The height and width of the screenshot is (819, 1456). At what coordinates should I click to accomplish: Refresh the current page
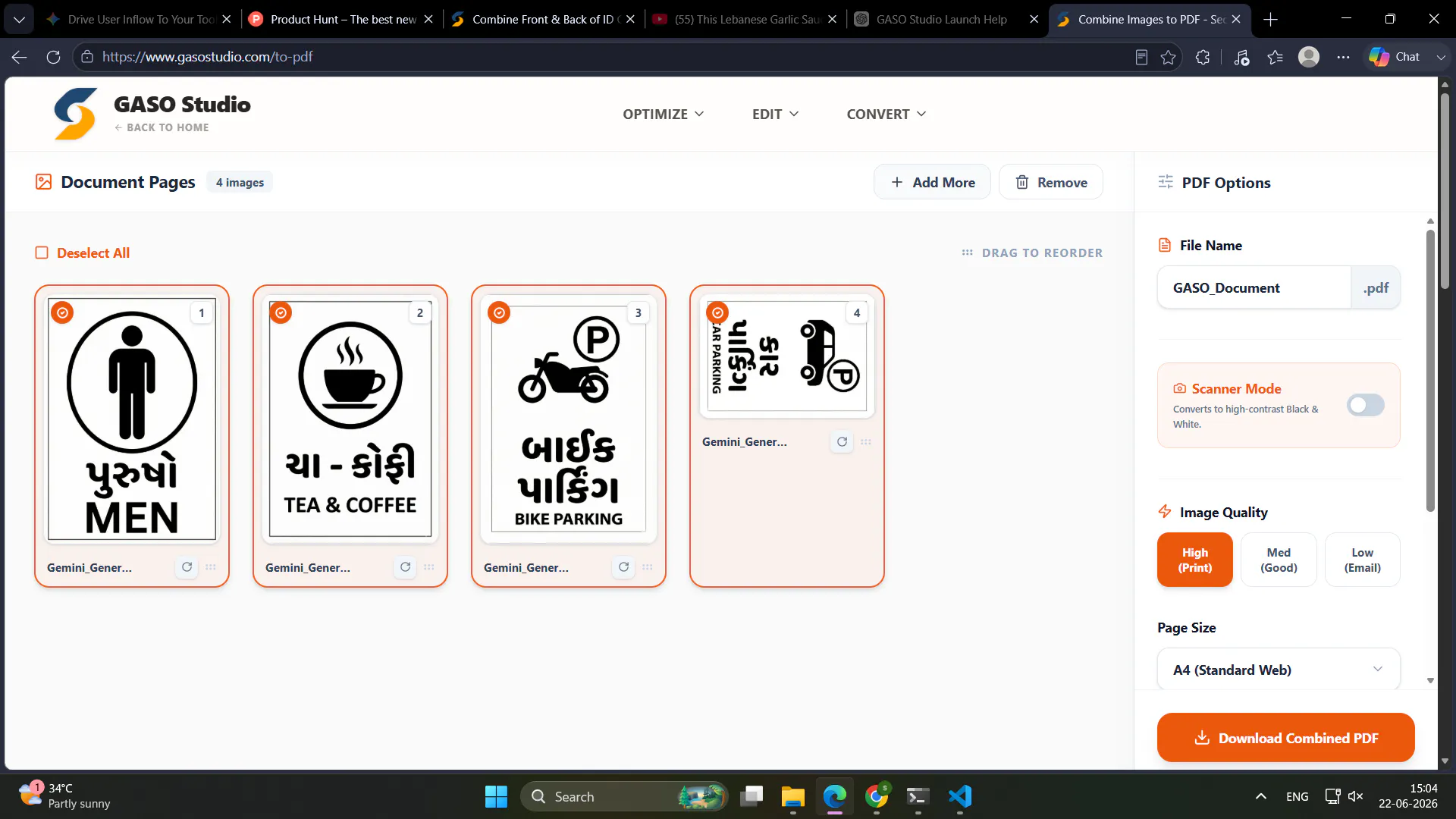pos(53,57)
